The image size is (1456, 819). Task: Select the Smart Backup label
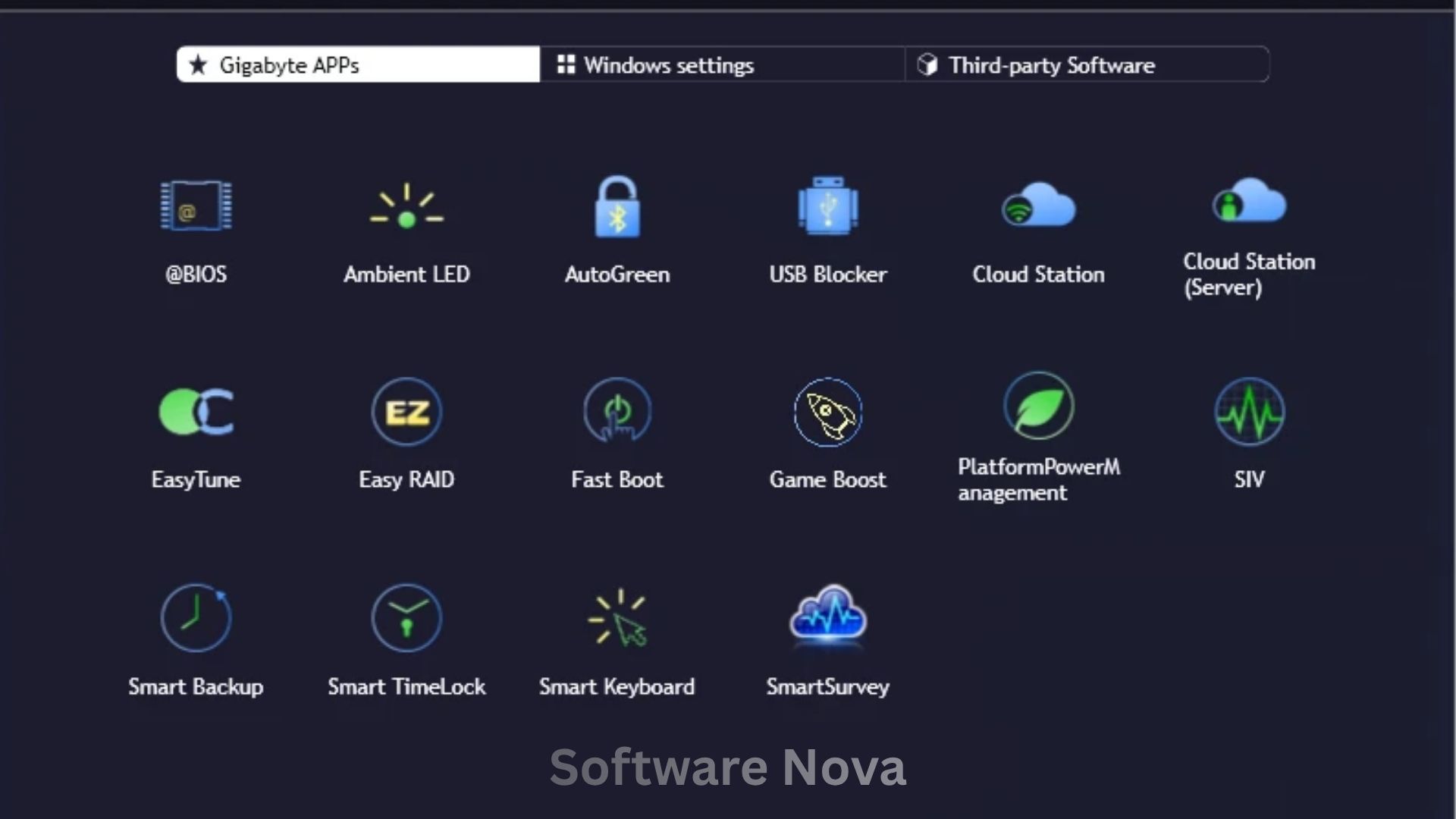pos(196,686)
